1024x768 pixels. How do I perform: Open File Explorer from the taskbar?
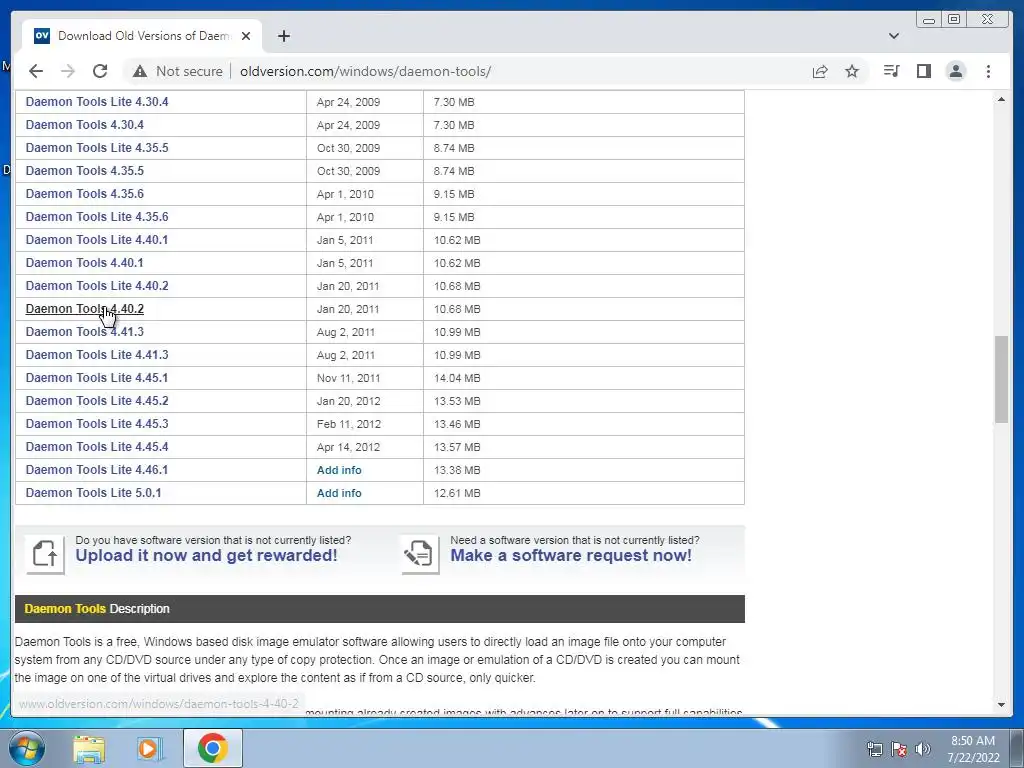coord(89,748)
